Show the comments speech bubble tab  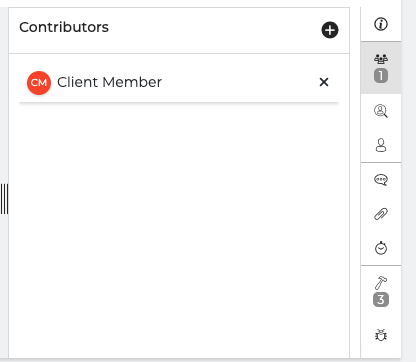click(x=381, y=180)
